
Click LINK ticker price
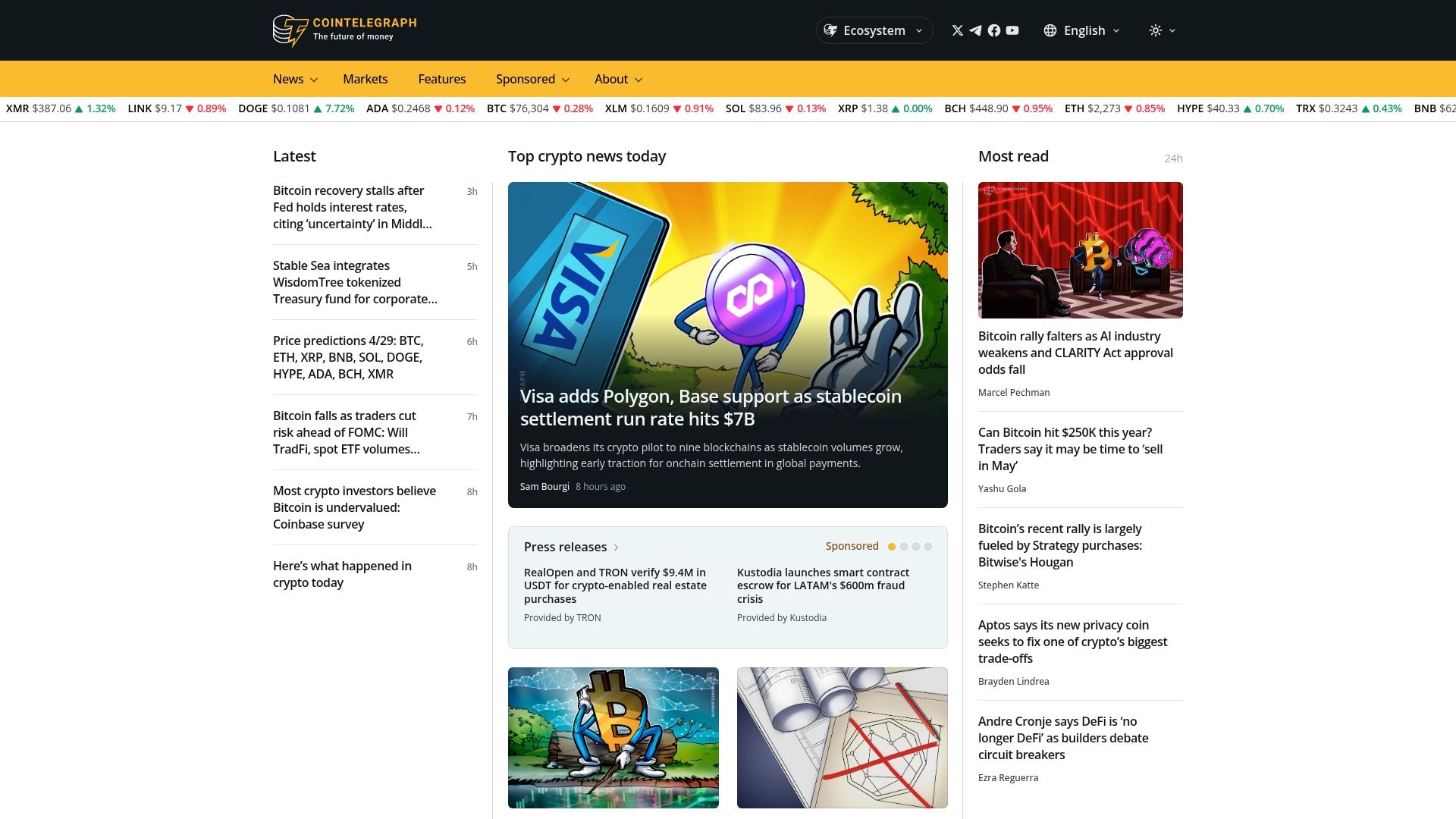(168, 108)
